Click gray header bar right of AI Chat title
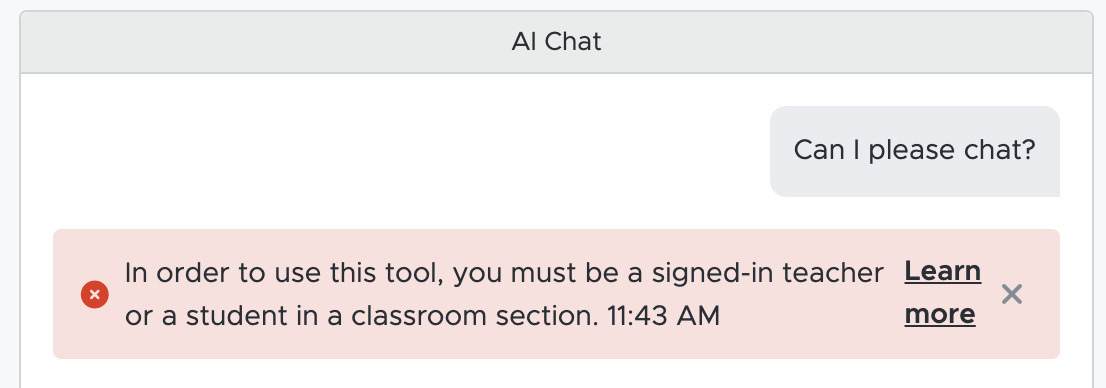Image resolution: width=1106 pixels, height=388 pixels. click(x=846, y=42)
